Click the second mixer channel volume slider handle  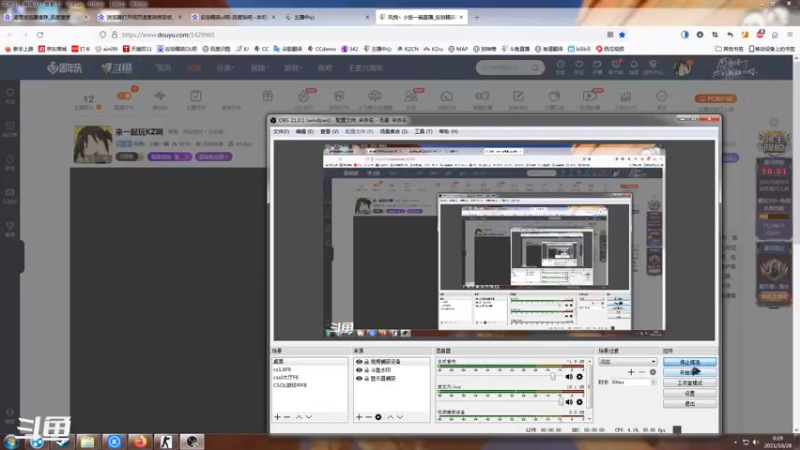(x=561, y=402)
